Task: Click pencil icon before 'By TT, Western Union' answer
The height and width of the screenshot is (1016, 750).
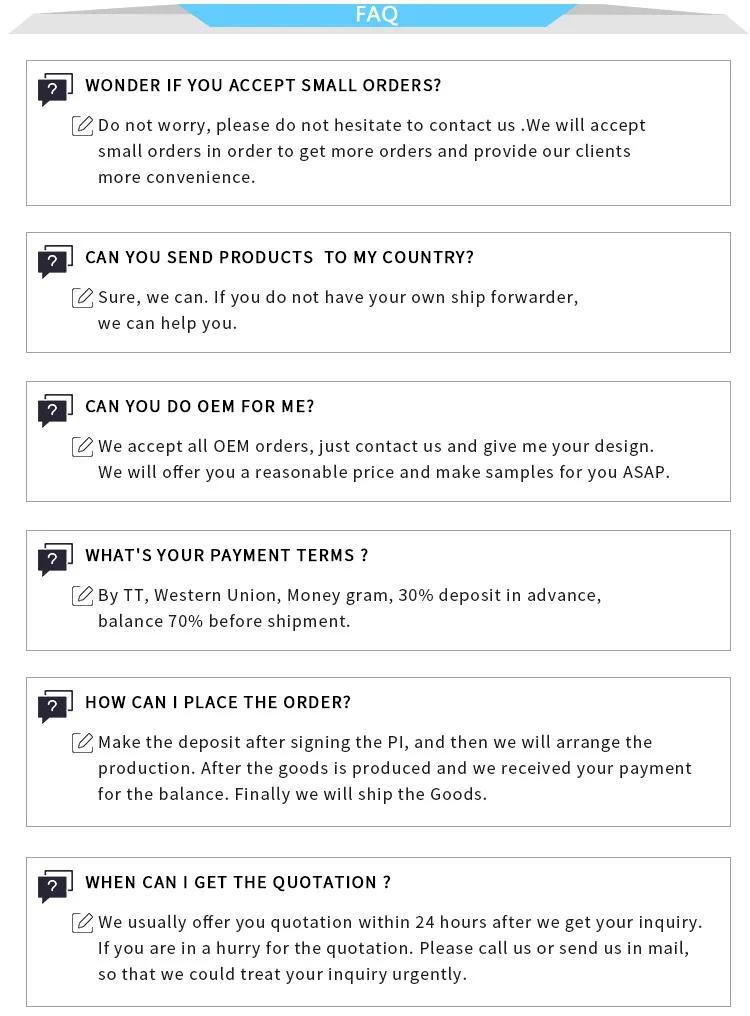Action: point(83,596)
